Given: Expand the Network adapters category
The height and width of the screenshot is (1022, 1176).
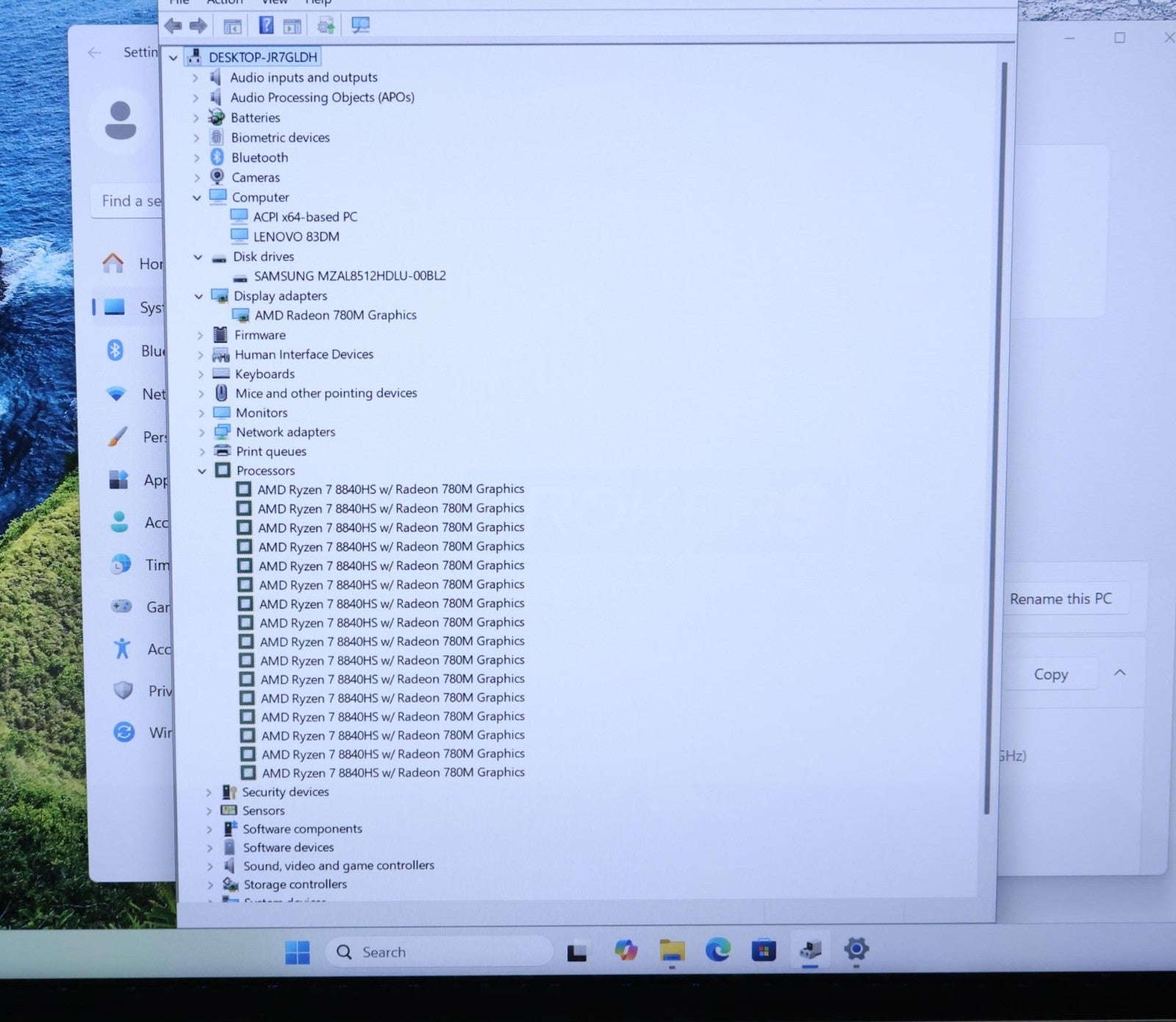Looking at the screenshot, I should [201, 432].
